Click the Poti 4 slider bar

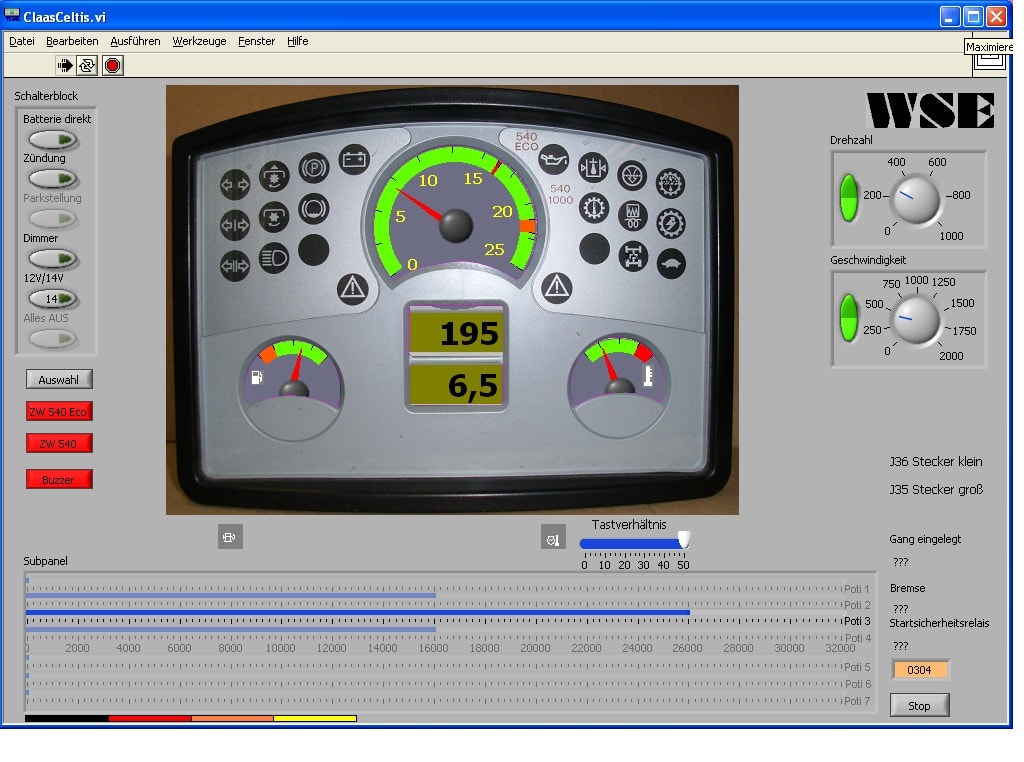[x=231, y=629]
